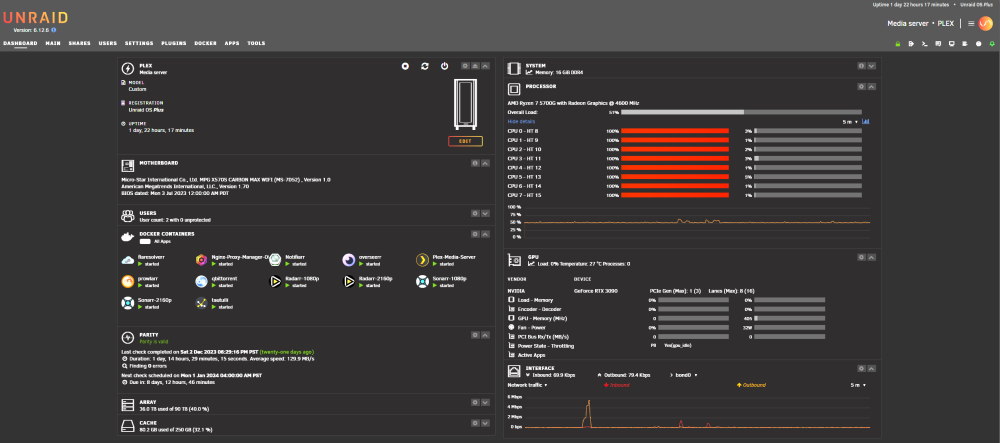Image resolution: width=1000 pixels, height=443 pixels.
Task: Open the bond0 interface dropdown
Action: coord(686,375)
